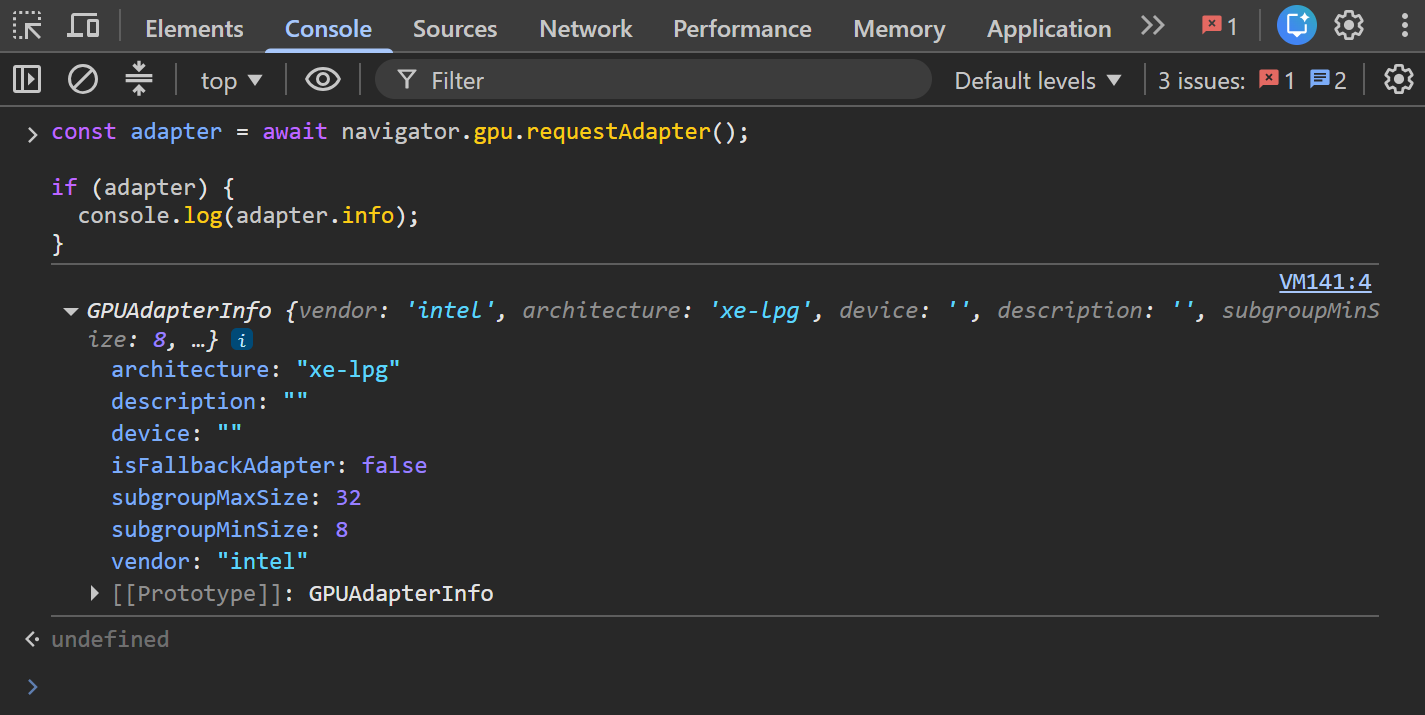Viewport: 1425px width, 715px height.
Task: Create a live expression with the eye icon
Action: (x=323, y=79)
